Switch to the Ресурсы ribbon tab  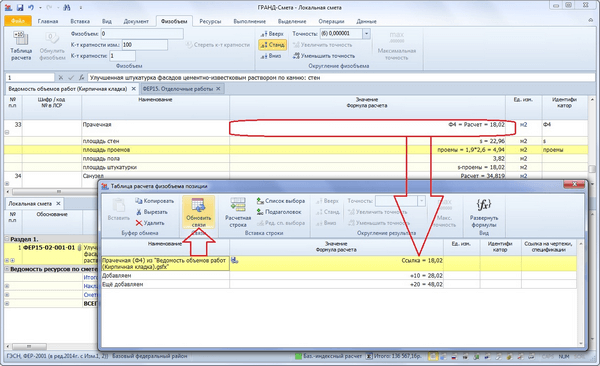pyautogui.click(x=210, y=21)
